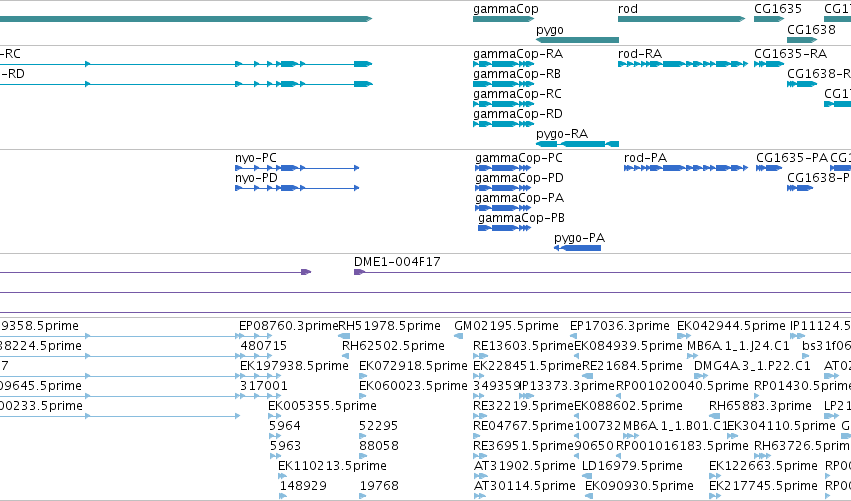Open the gammaCop-PC CDS
Viewport: 851px width, 501px height.
503,168
